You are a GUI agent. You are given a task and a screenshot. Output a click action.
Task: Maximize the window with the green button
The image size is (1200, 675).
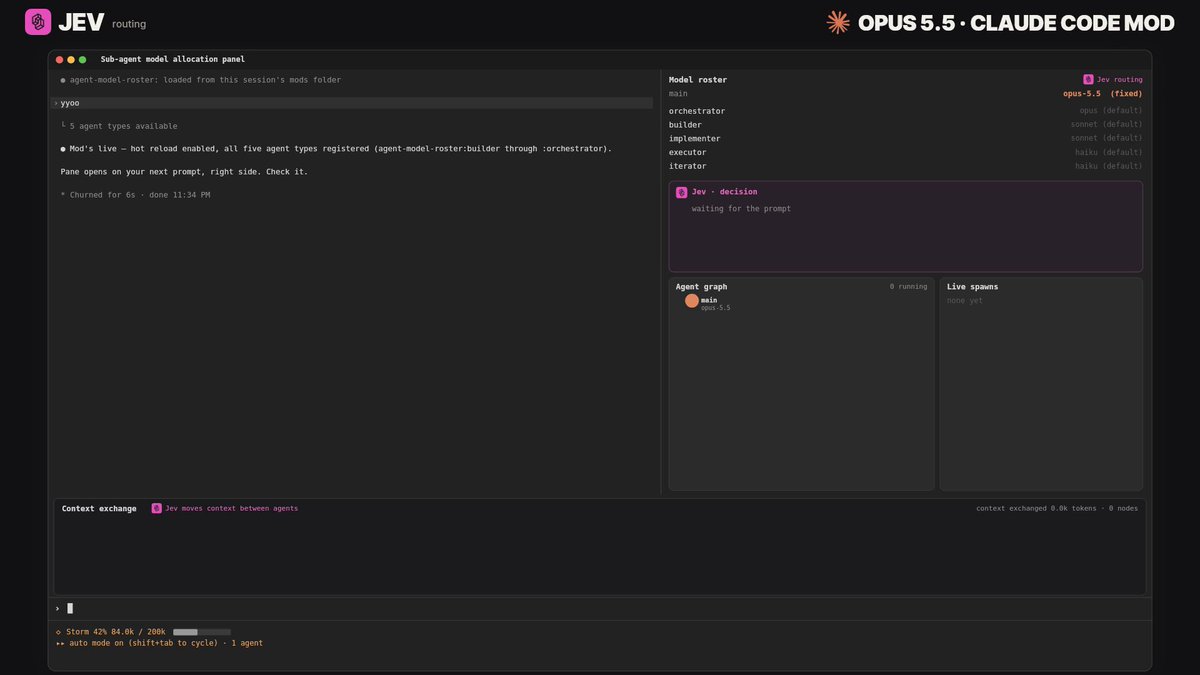coord(83,60)
